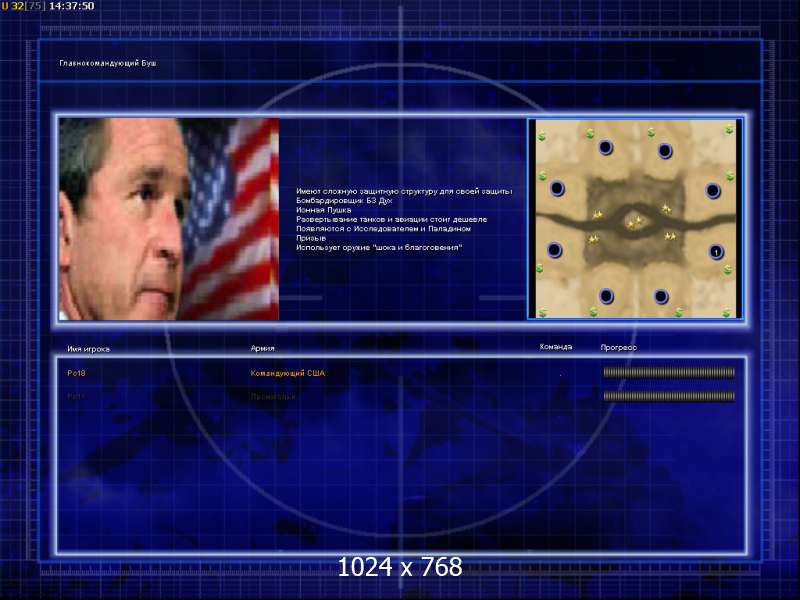The height and width of the screenshot is (600, 800).
Task: Click the 'Команда' column header
Action: [x=556, y=347]
